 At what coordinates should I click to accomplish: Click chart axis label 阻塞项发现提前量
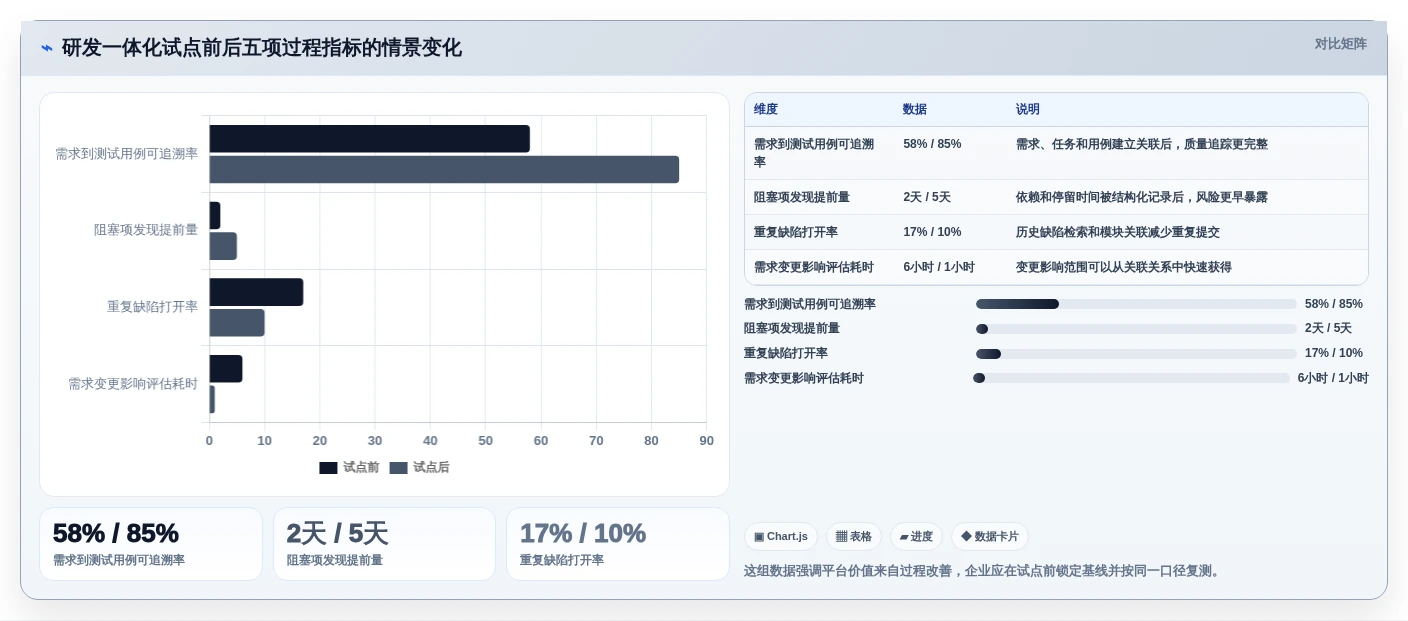point(146,230)
